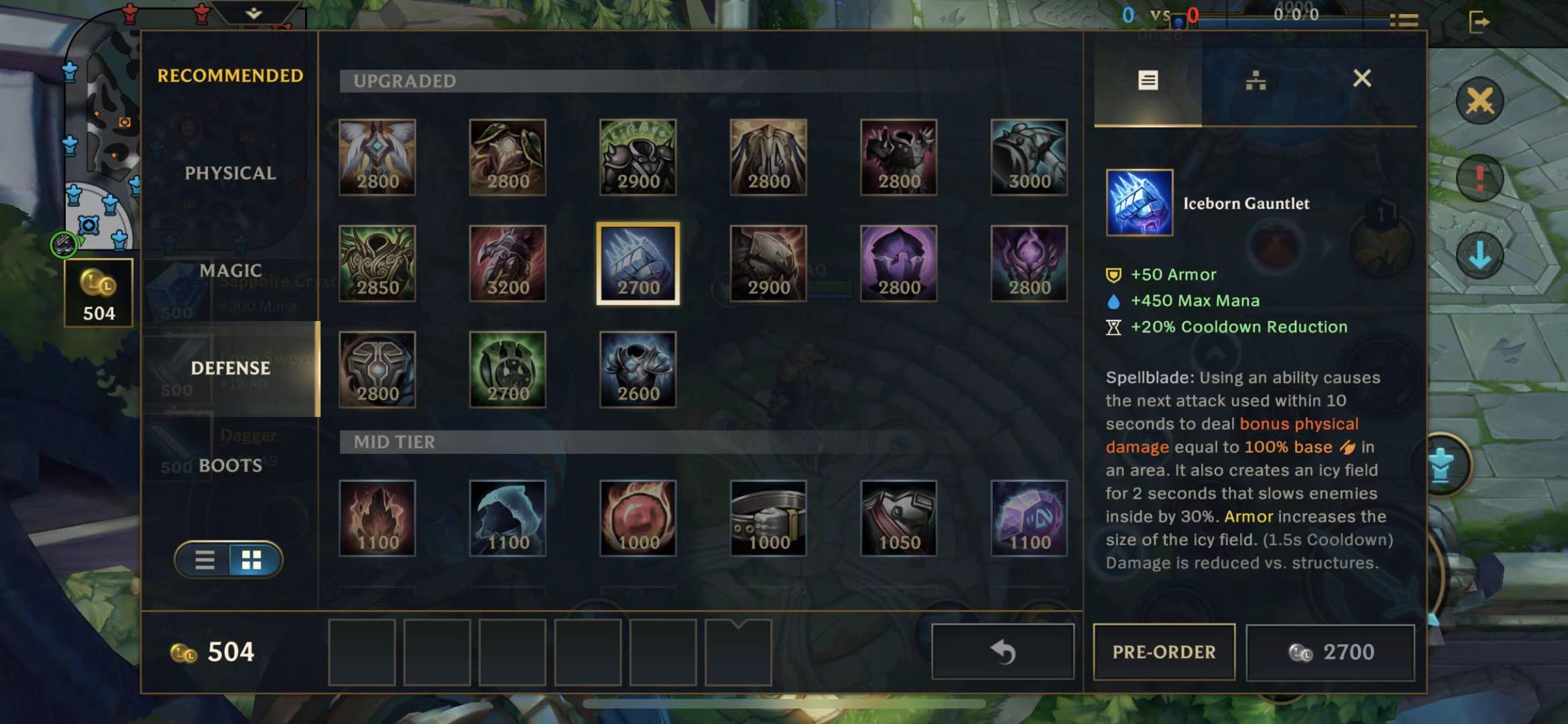Click the first empty inventory slot
This screenshot has width=1568, height=724.
tap(361, 653)
